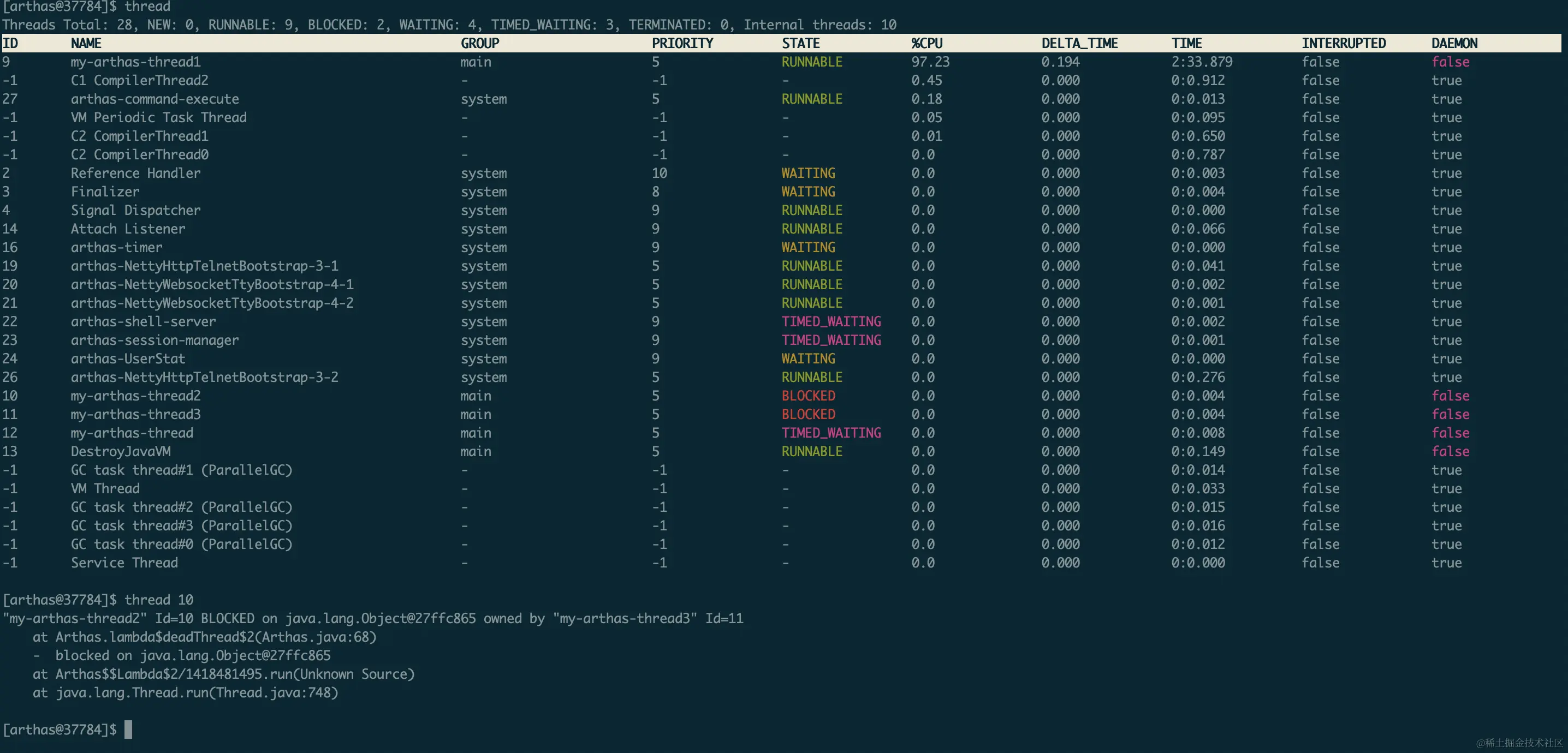This screenshot has height=753, width=1568.
Task: Select Signal Dispatcher thread name
Action: click(135, 211)
